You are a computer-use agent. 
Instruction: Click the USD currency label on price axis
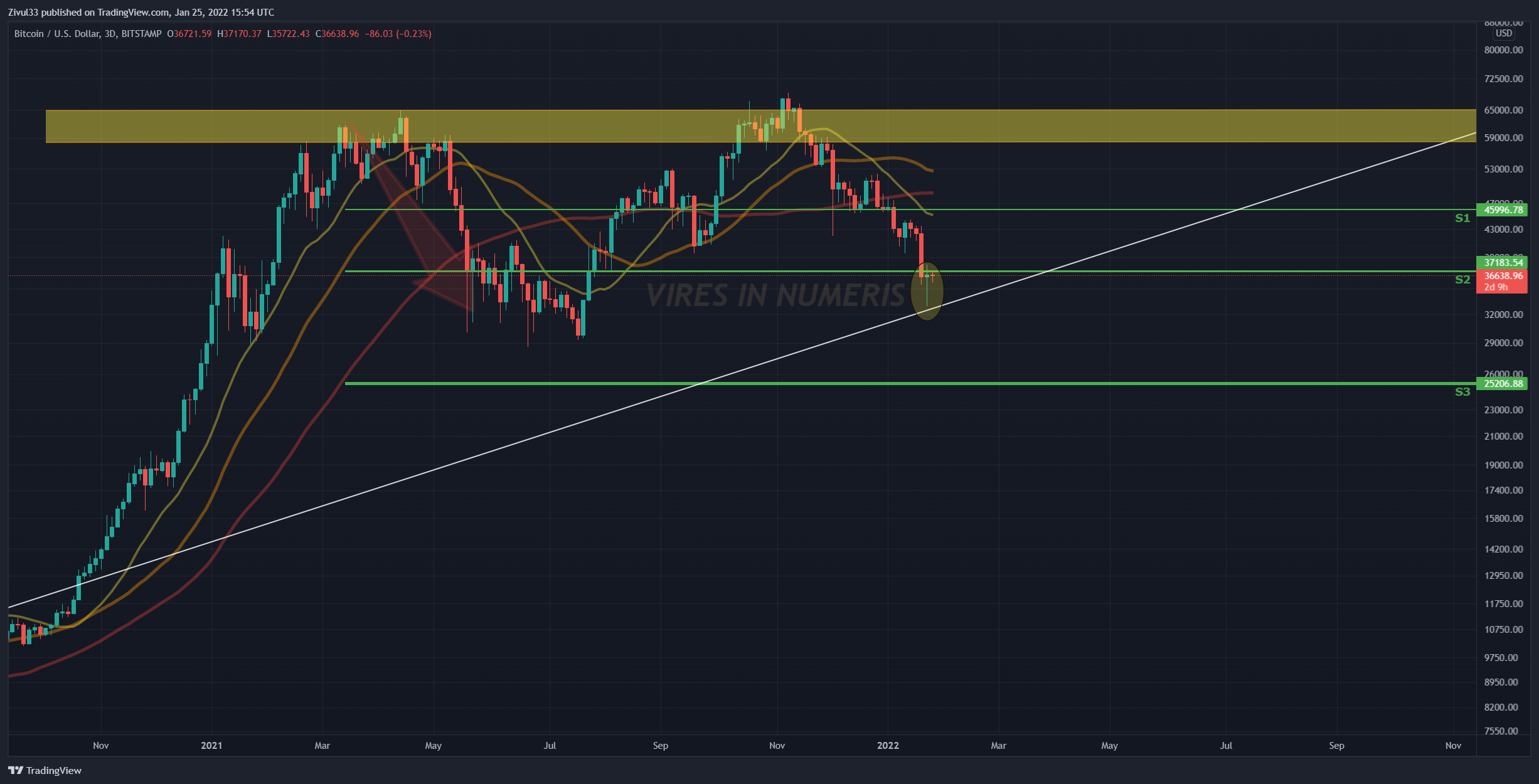point(1503,33)
